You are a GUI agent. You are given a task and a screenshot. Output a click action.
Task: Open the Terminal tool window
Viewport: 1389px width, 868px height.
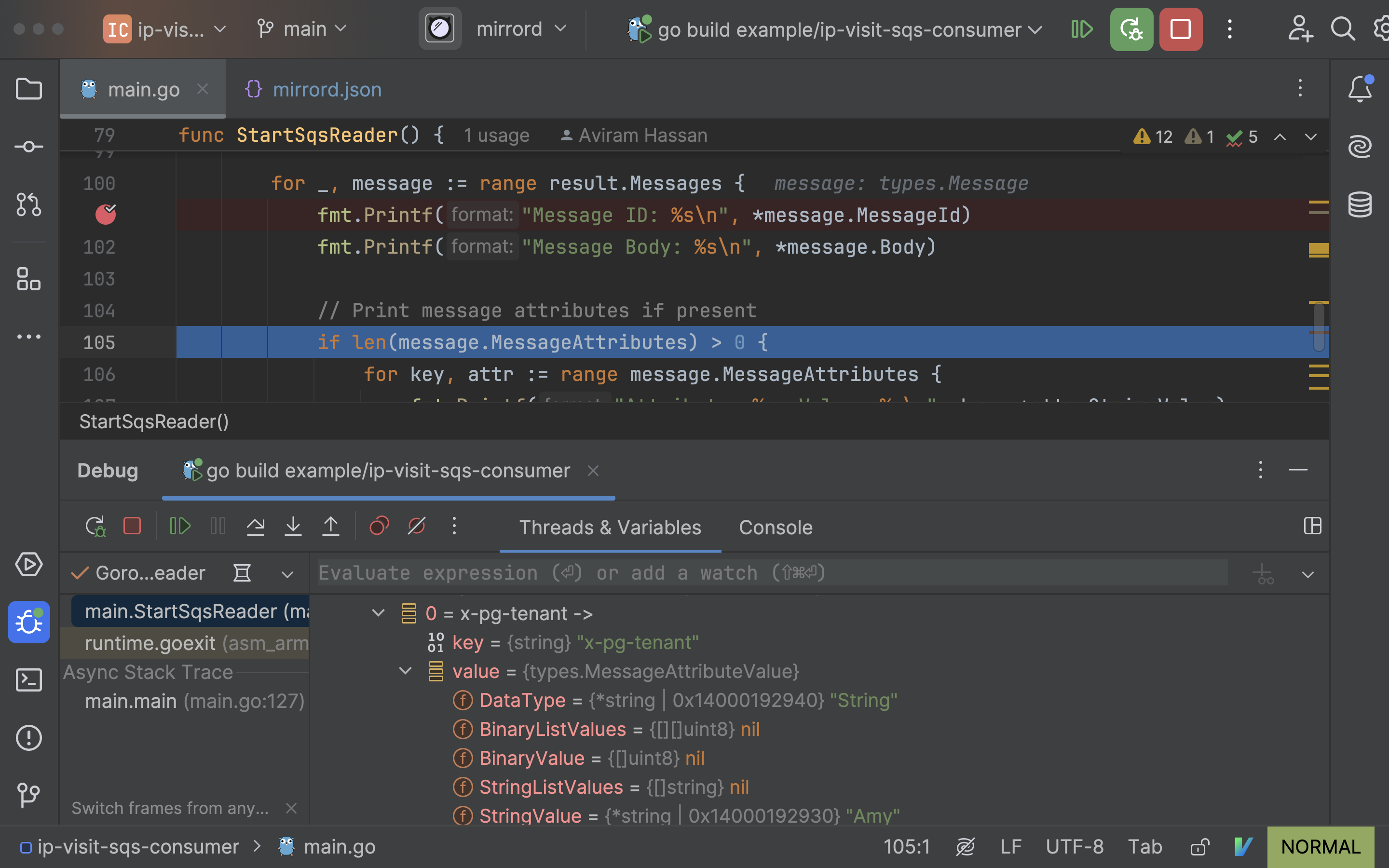click(x=29, y=680)
